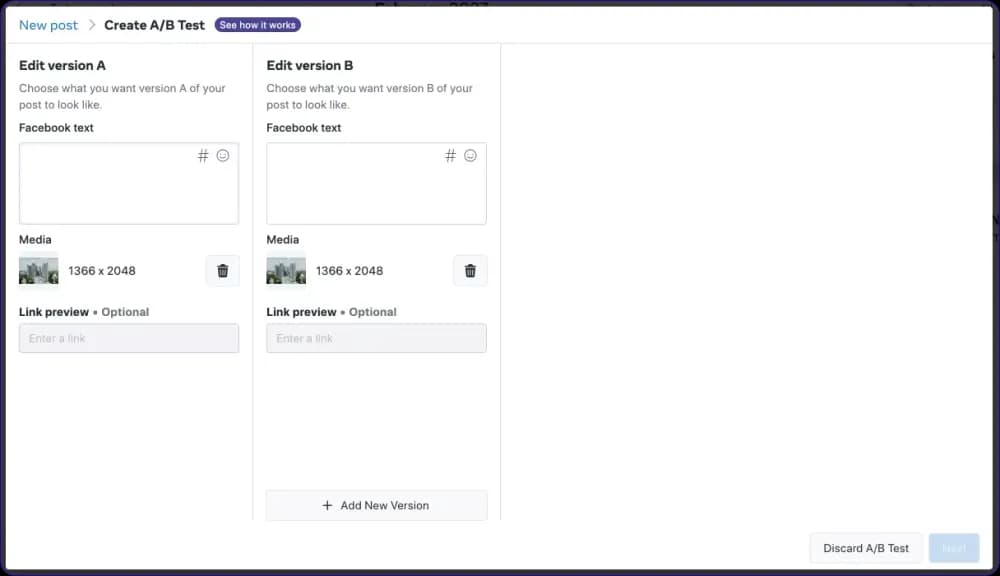Image resolution: width=1000 pixels, height=576 pixels.
Task: Go back to New post breadcrumb
Action: pyautogui.click(x=48, y=25)
